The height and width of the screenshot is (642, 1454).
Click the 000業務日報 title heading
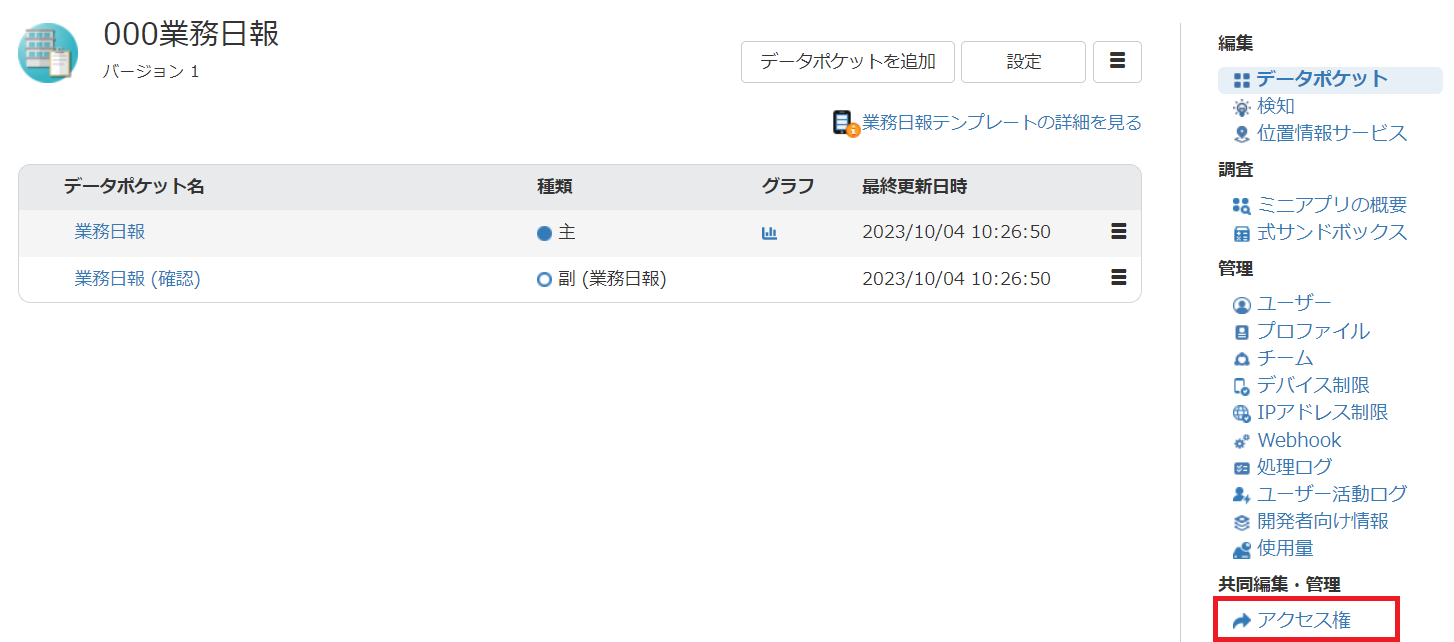191,34
